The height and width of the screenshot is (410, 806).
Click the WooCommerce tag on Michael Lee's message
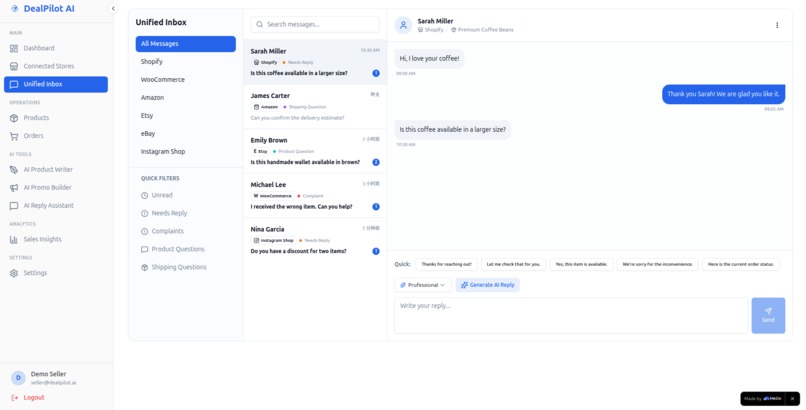[272, 196]
